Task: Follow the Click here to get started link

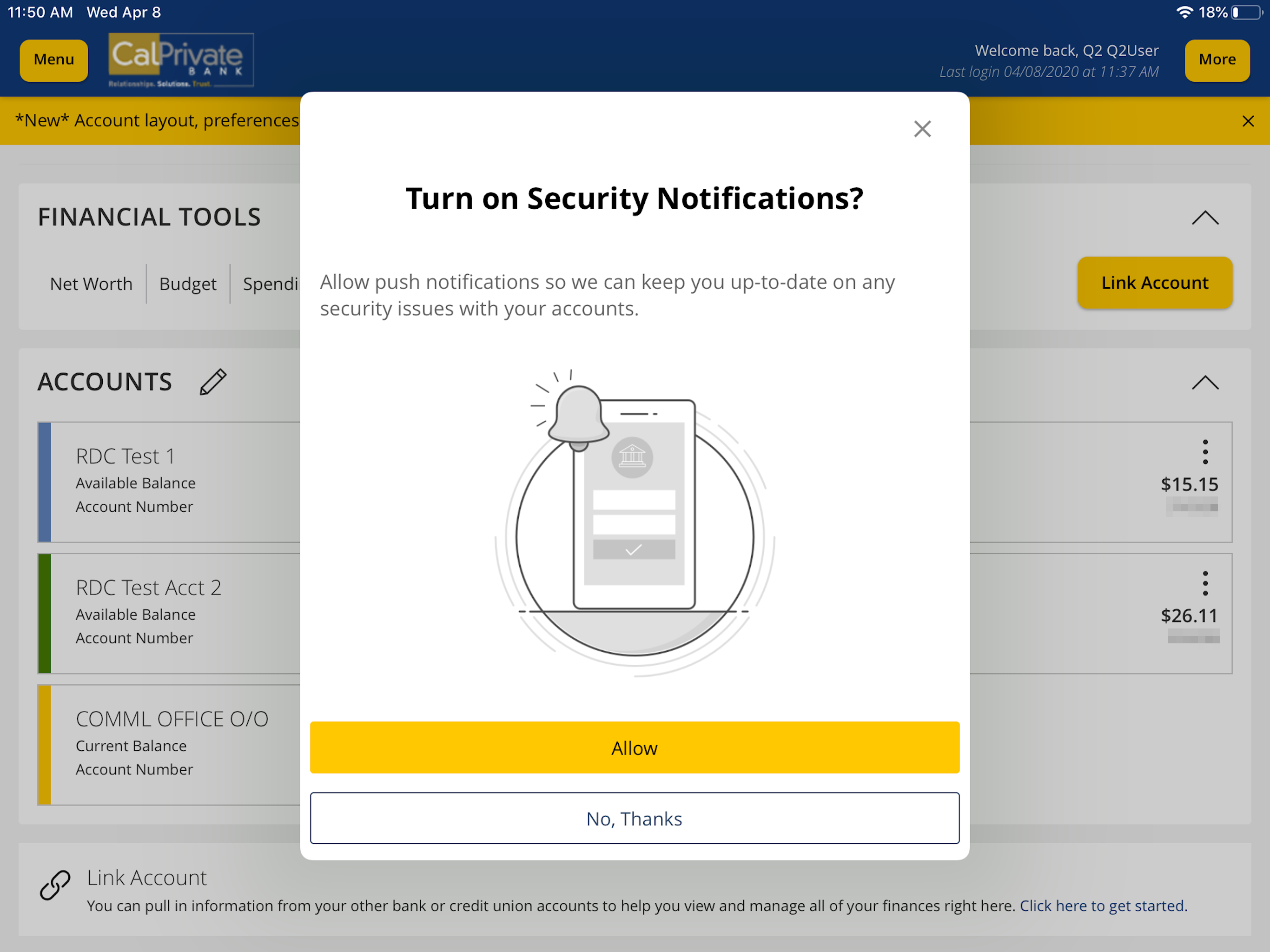Action: [x=1103, y=906]
